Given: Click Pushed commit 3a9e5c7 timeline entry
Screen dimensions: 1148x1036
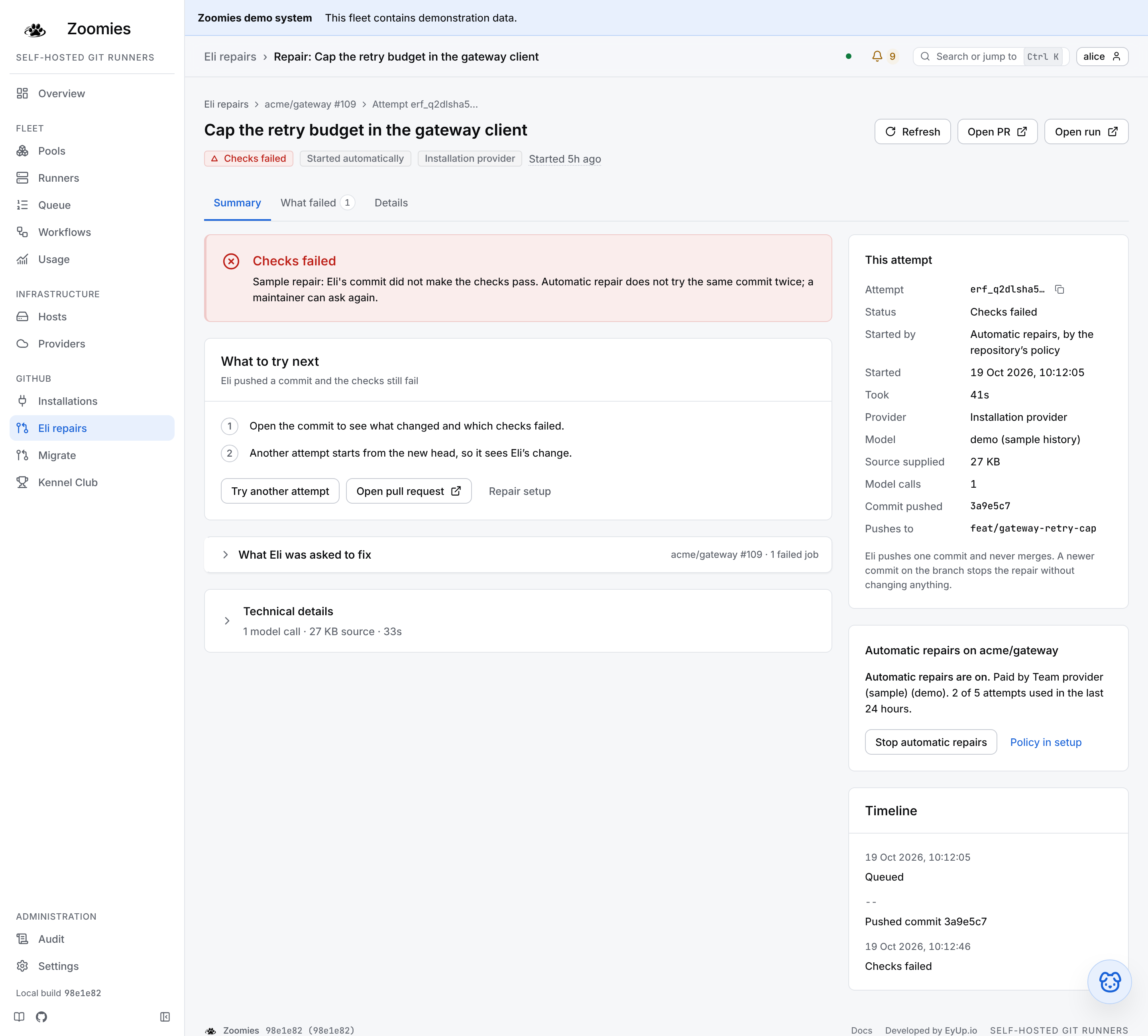Looking at the screenshot, I should pos(926,922).
